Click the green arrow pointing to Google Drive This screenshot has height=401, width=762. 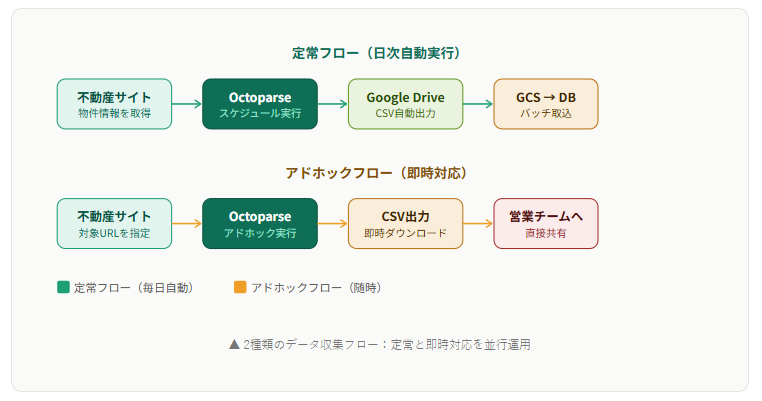(x=333, y=104)
